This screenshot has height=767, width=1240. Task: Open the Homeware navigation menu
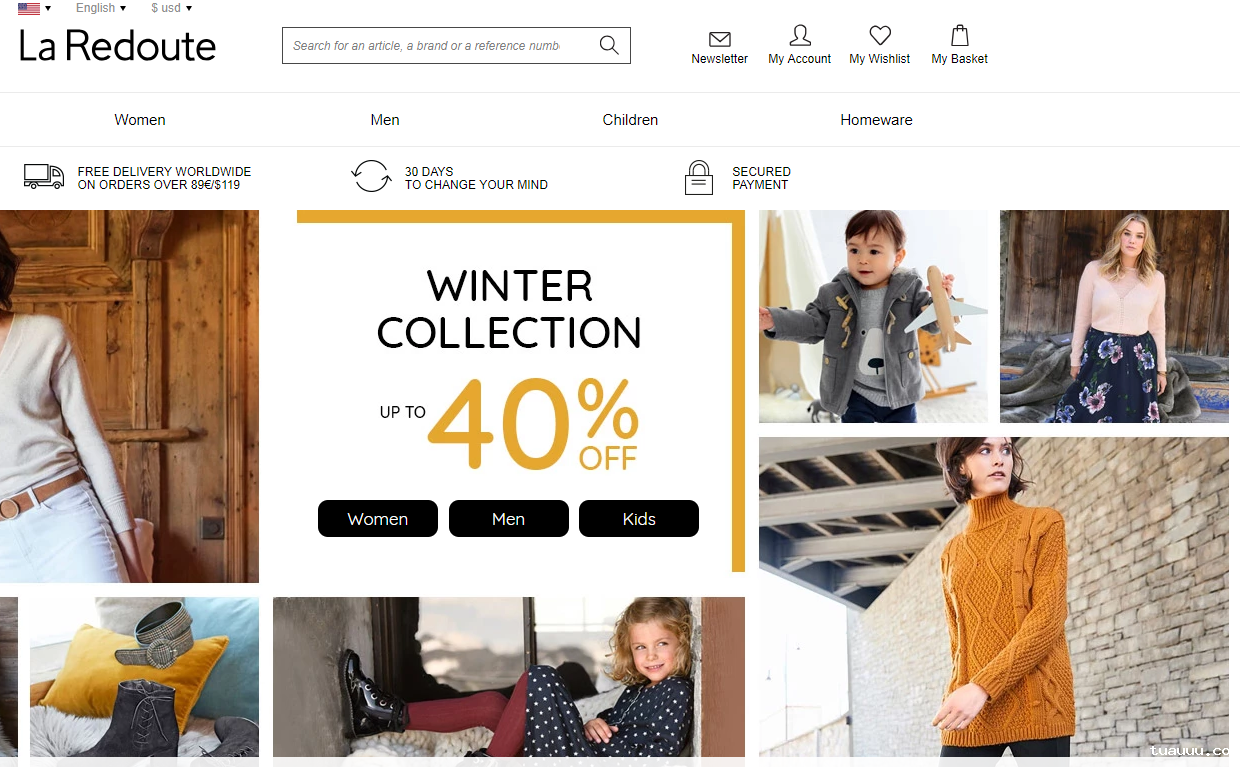[x=876, y=120]
